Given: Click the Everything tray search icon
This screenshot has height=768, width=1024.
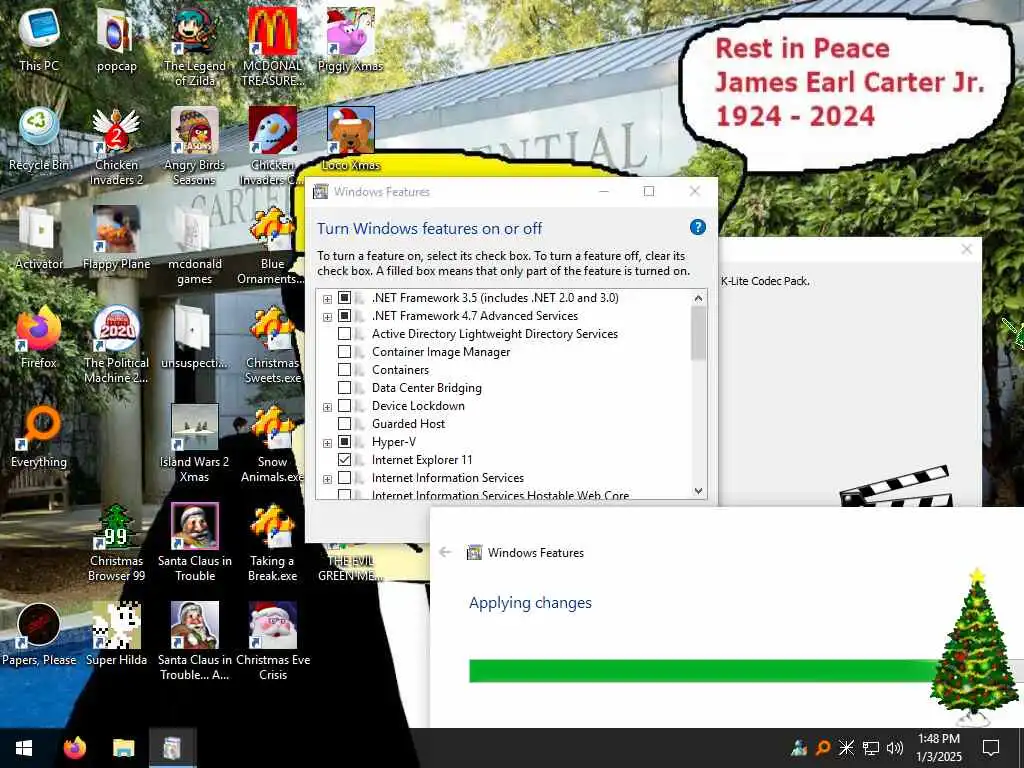Looking at the screenshot, I should pyautogui.click(x=823, y=748).
